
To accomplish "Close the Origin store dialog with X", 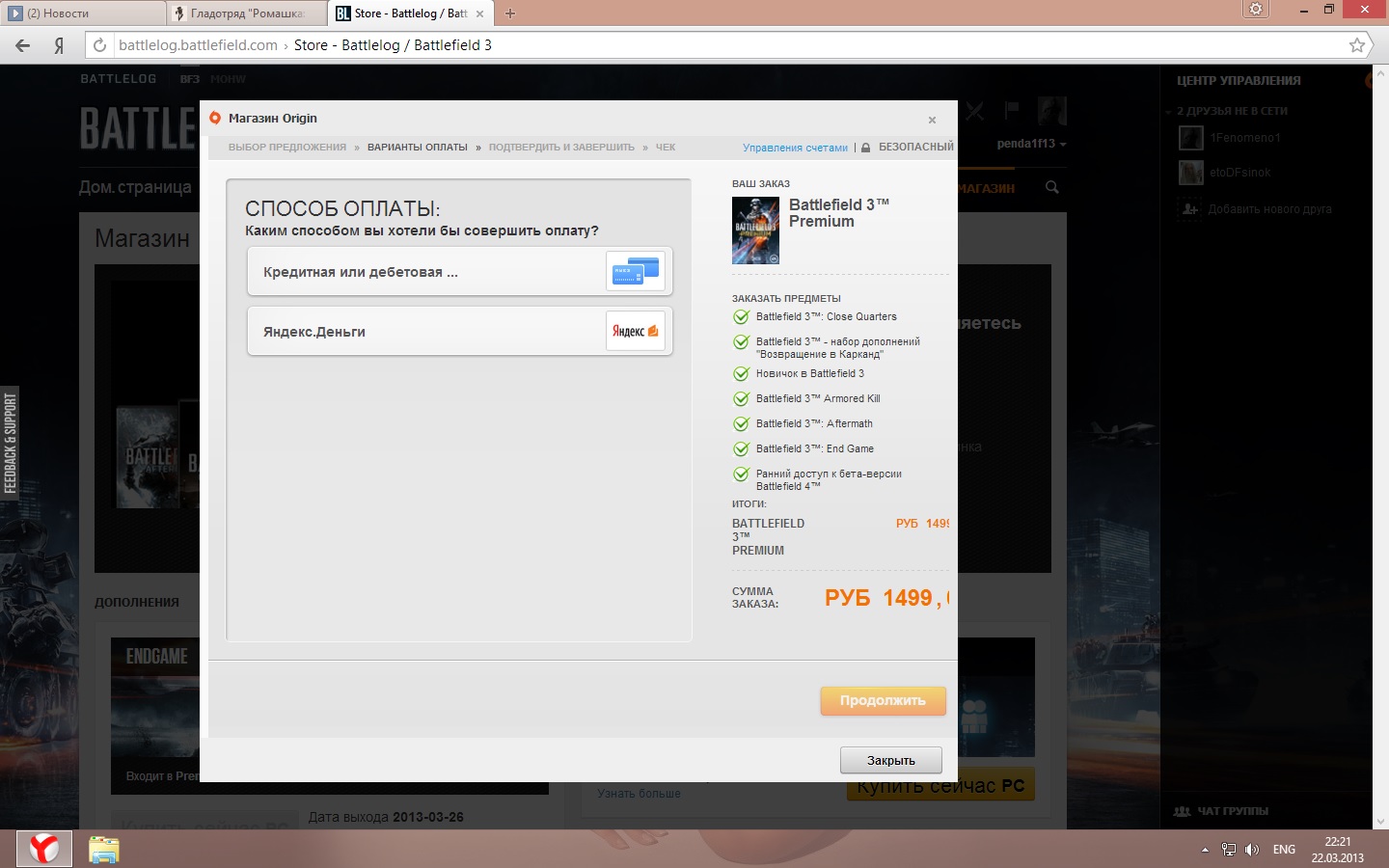I will [932, 121].
